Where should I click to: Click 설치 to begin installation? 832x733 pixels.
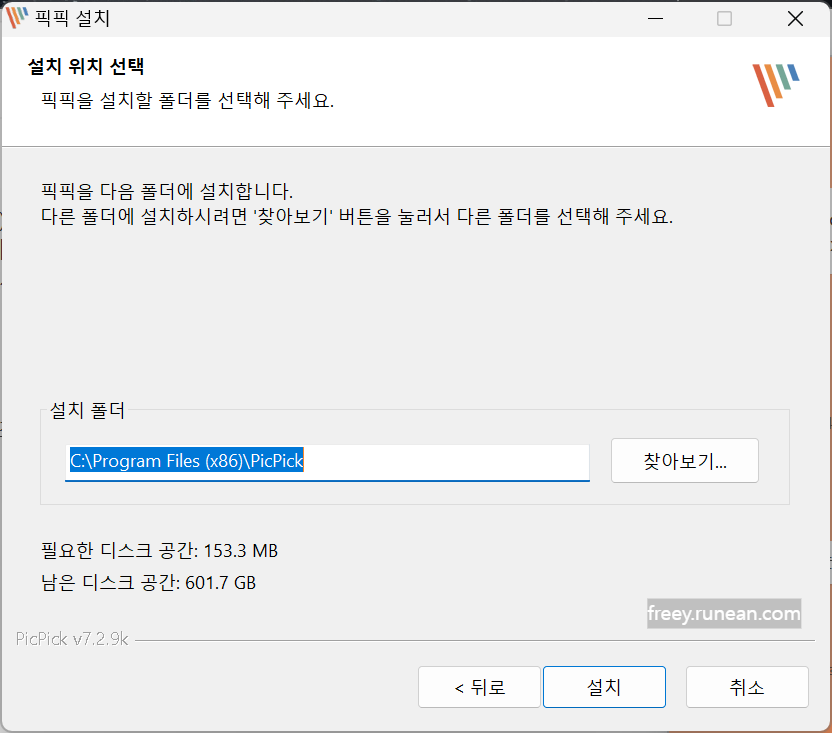(604, 687)
